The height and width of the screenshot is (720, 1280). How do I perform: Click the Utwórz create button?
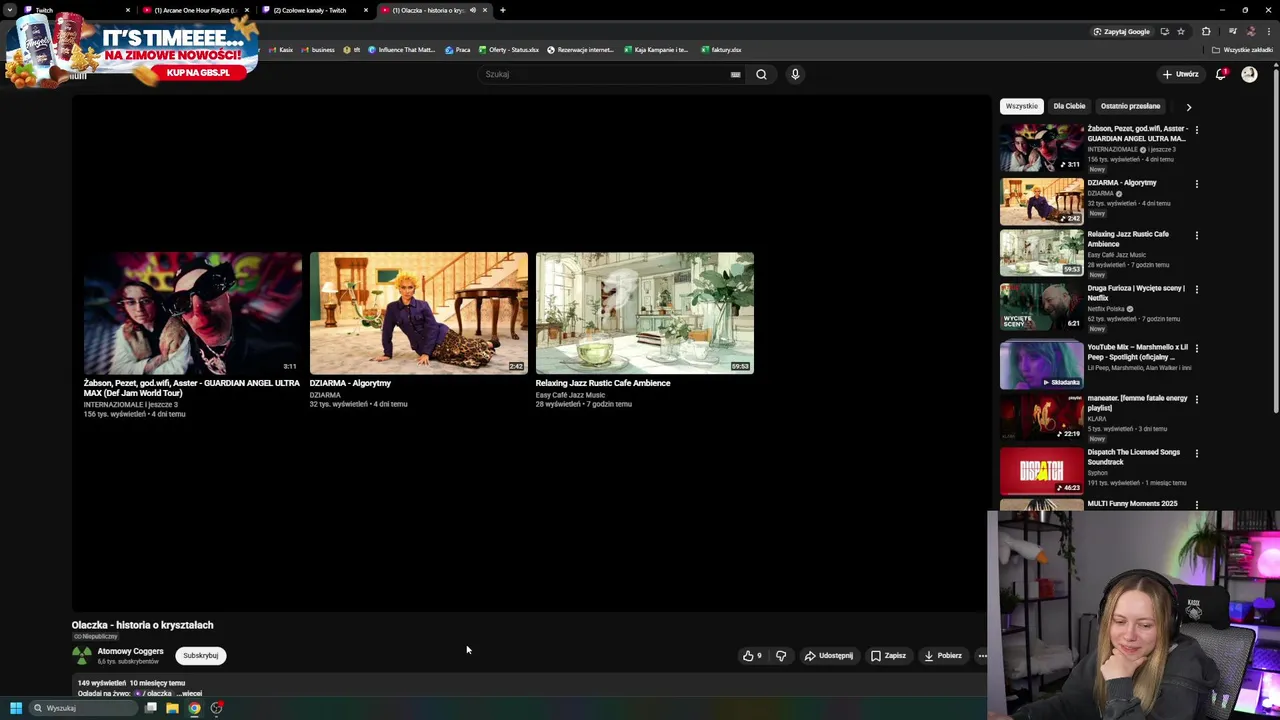pyautogui.click(x=1180, y=74)
